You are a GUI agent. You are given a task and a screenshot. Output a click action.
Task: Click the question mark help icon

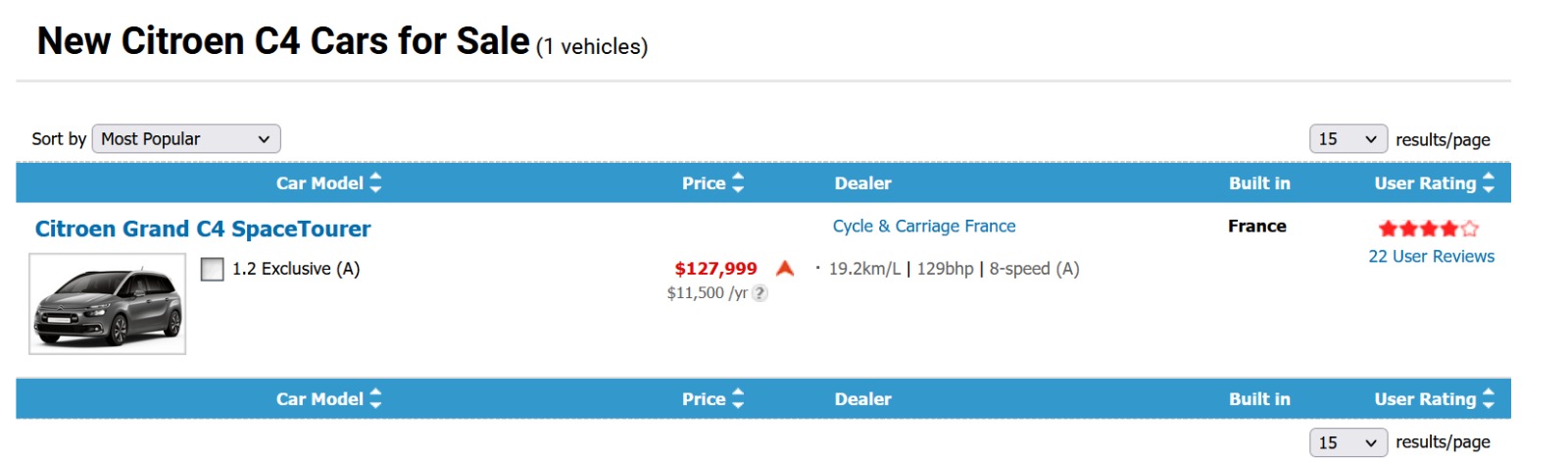(x=759, y=293)
